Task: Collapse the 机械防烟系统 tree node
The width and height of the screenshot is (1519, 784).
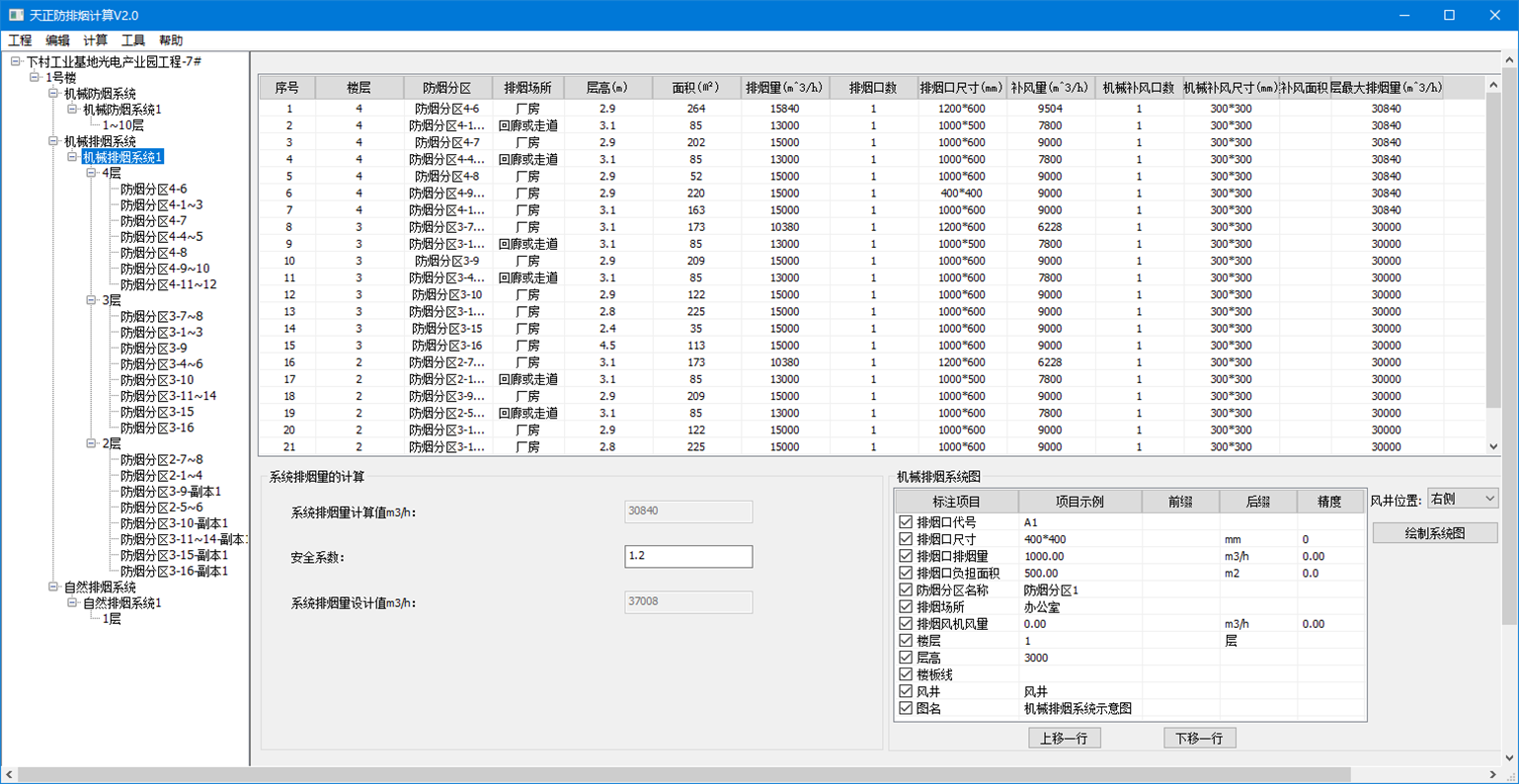Action: coord(53,93)
